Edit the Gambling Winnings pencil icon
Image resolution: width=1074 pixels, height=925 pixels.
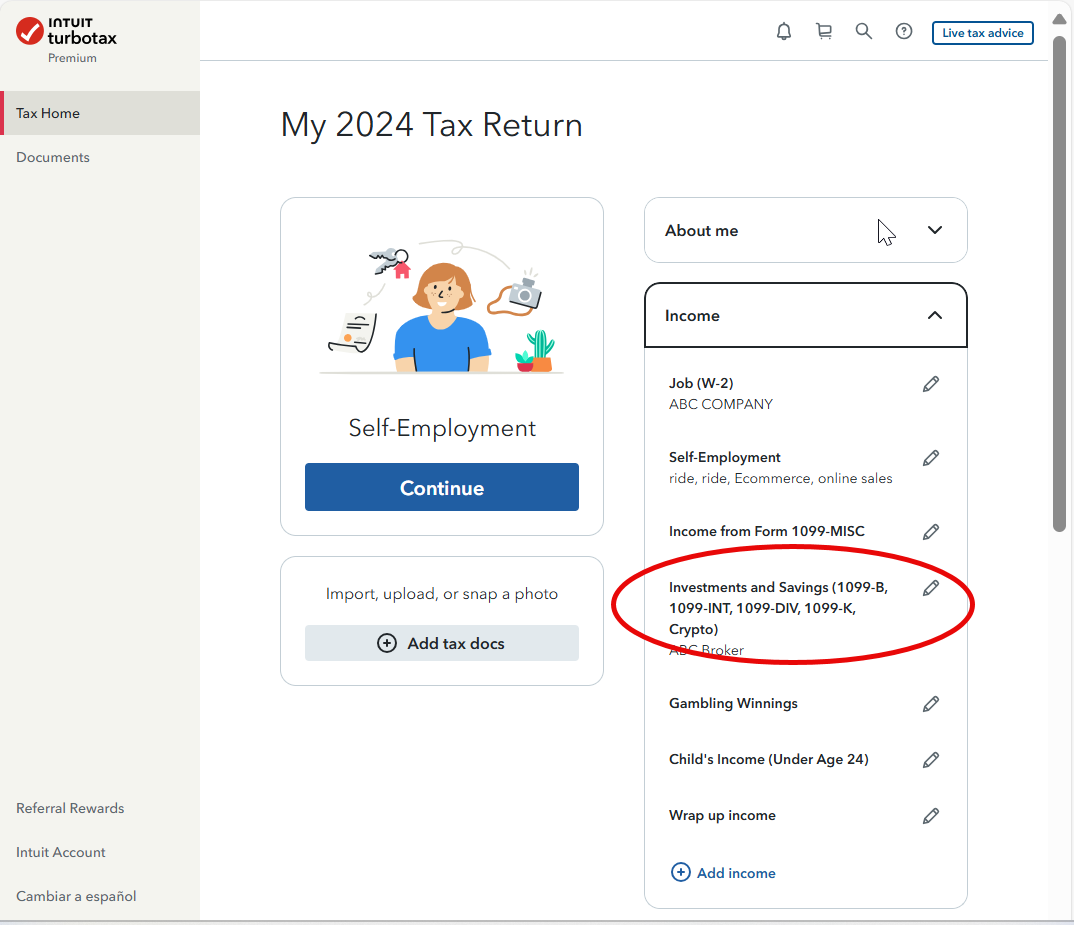pos(931,704)
